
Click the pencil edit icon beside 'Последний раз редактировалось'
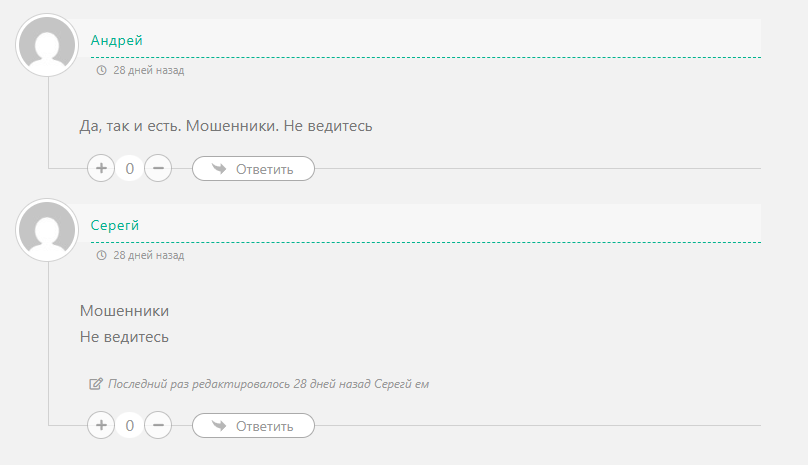point(96,384)
